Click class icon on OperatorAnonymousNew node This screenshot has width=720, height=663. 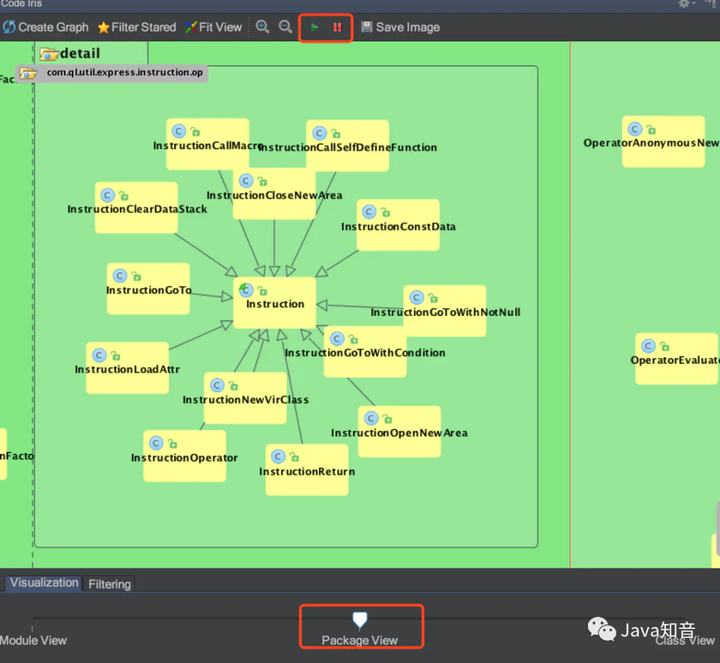click(635, 129)
